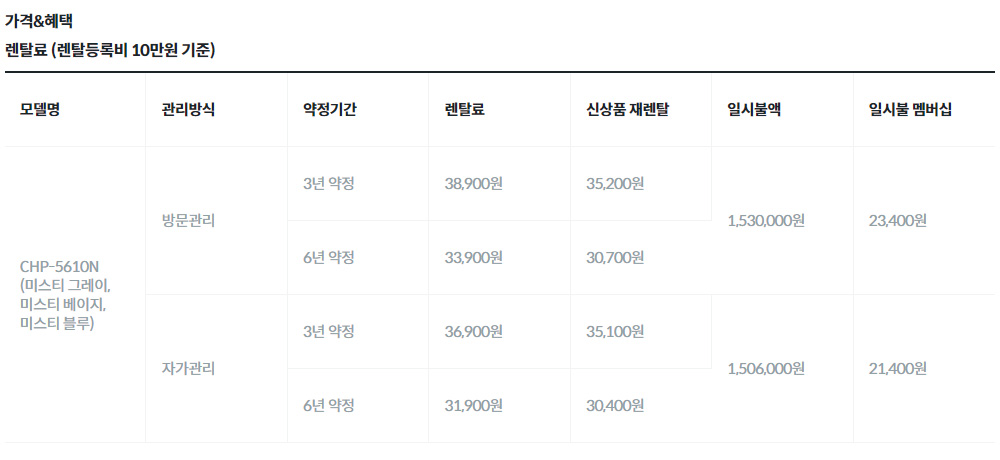Click the 가격&혜택 heading
Viewport: 1000px width, 460px height.
click(38, 21)
